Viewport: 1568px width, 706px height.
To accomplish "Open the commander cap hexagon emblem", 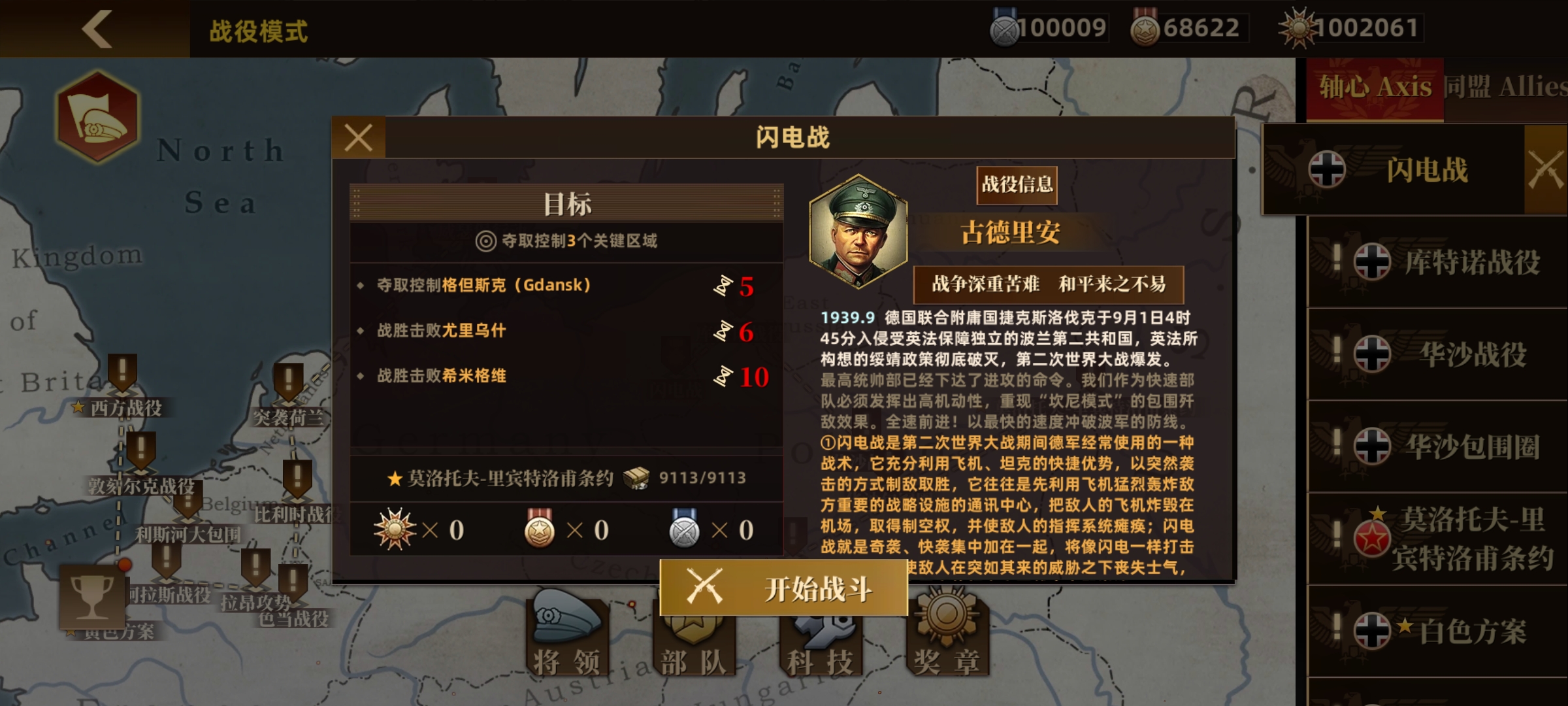I will (x=98, y=118).
